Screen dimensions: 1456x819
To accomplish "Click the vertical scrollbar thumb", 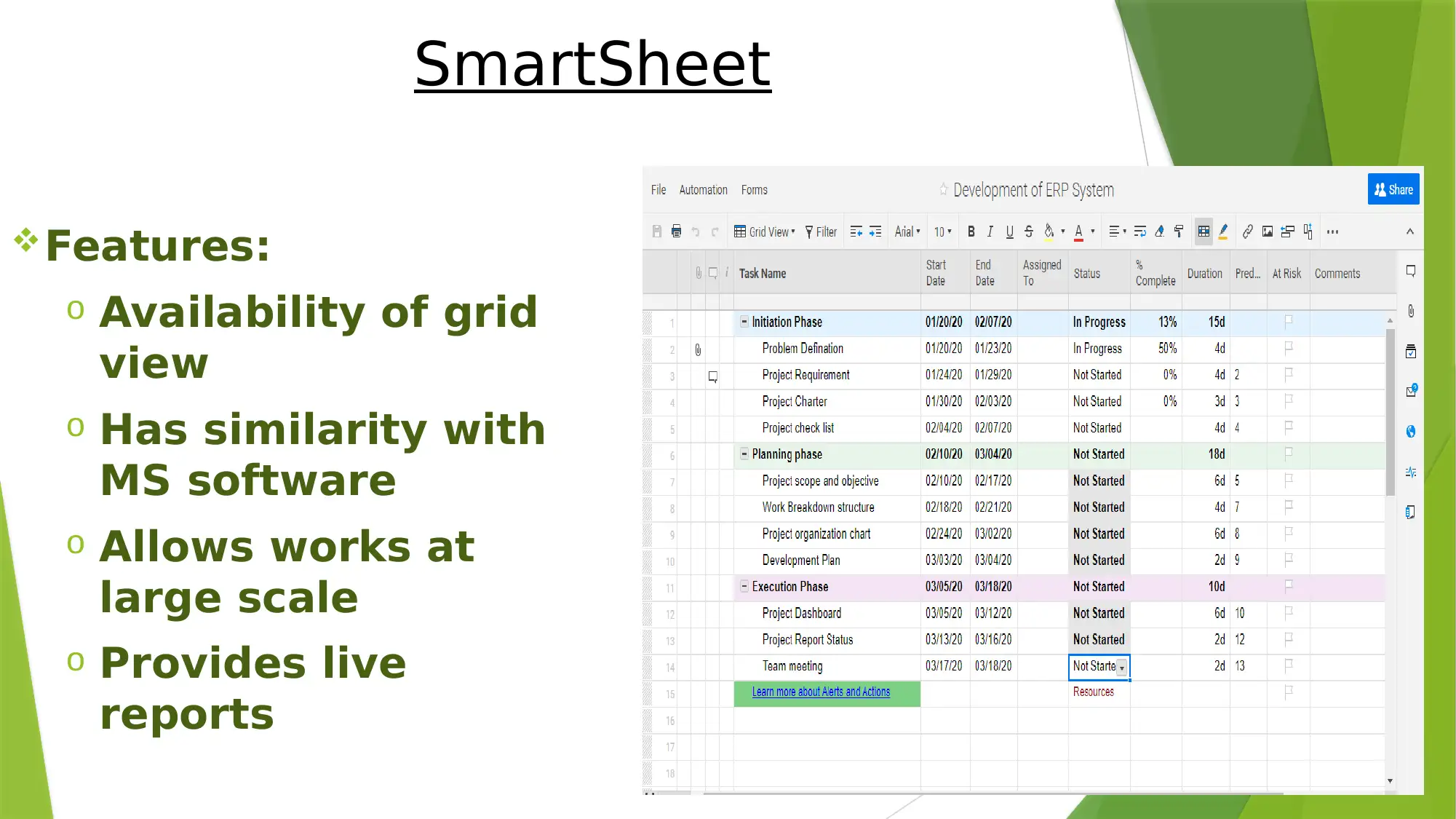I will pyautogui.click(x=1390, y=411).
